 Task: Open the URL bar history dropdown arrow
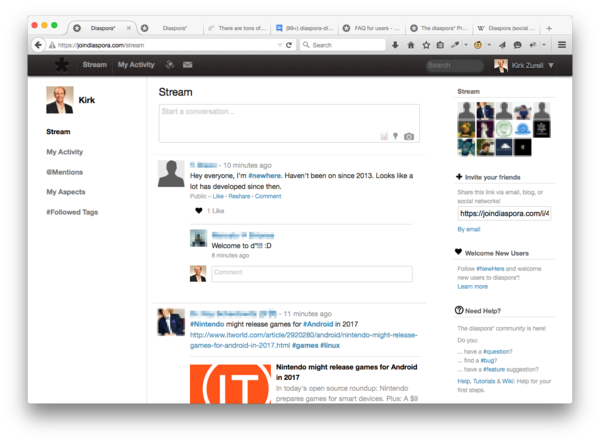click(x=280, y=45)
